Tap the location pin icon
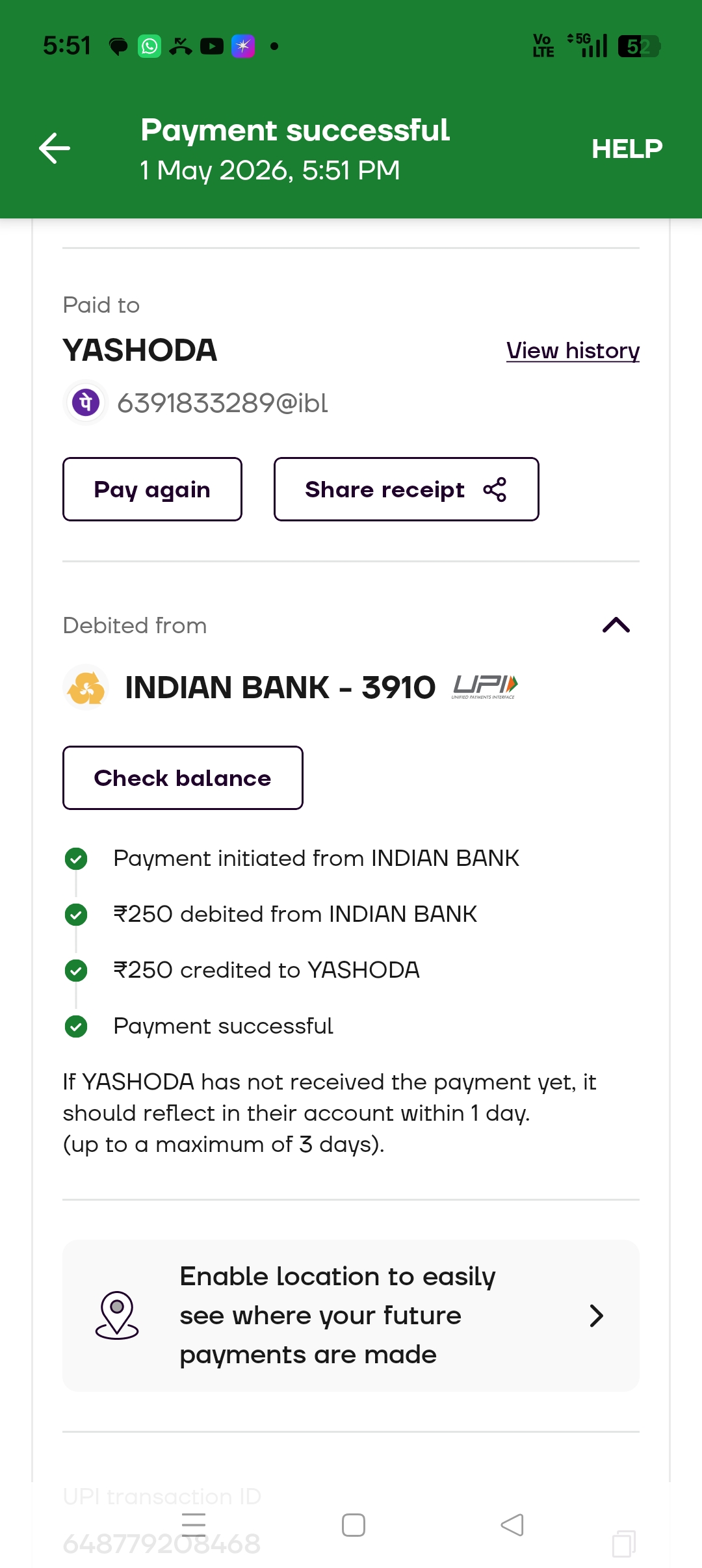702x1568 pixels. click(x=117, y=1315)
